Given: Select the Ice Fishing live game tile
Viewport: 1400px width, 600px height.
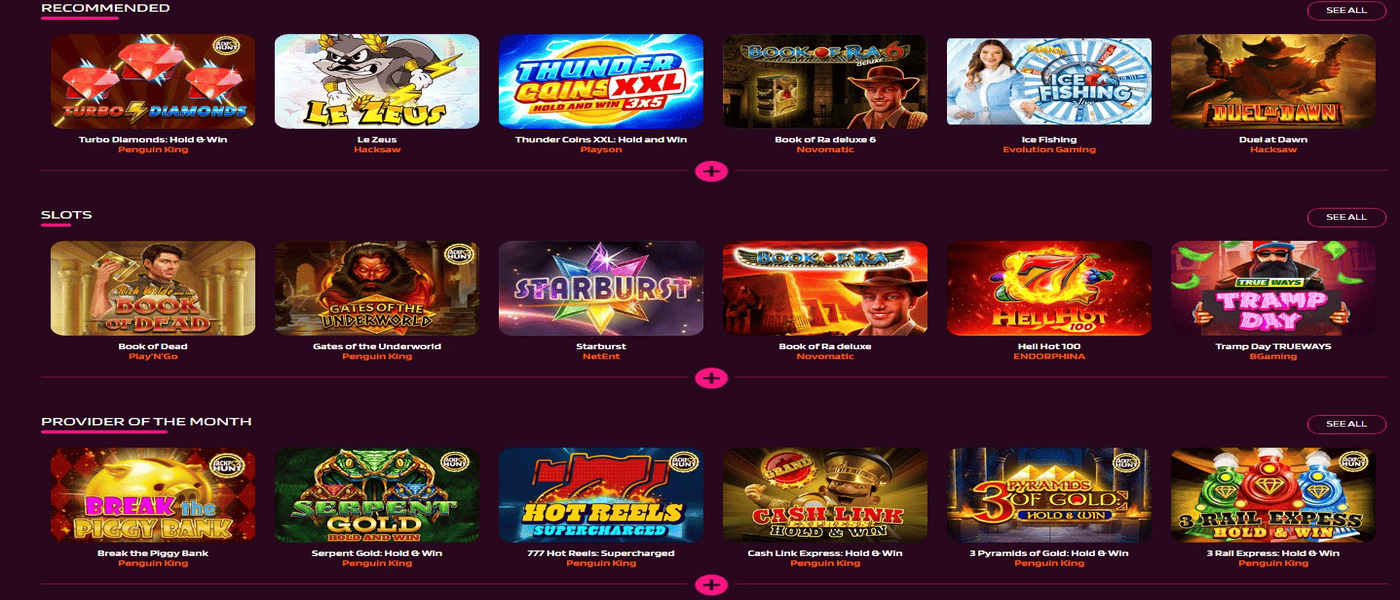Looking at the screenshot, I should [x=1049, y=81].
